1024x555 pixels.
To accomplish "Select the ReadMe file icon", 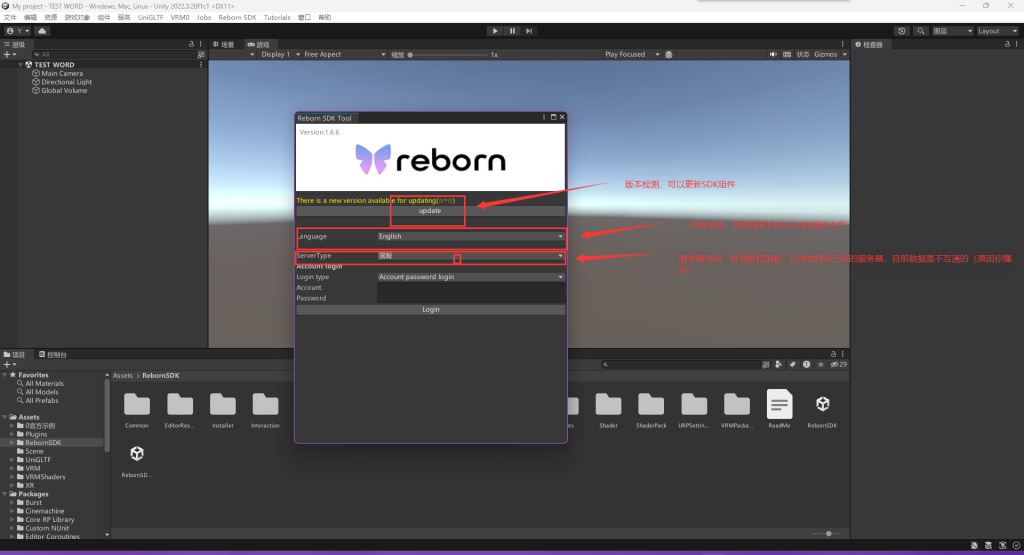I will [780, 404].
